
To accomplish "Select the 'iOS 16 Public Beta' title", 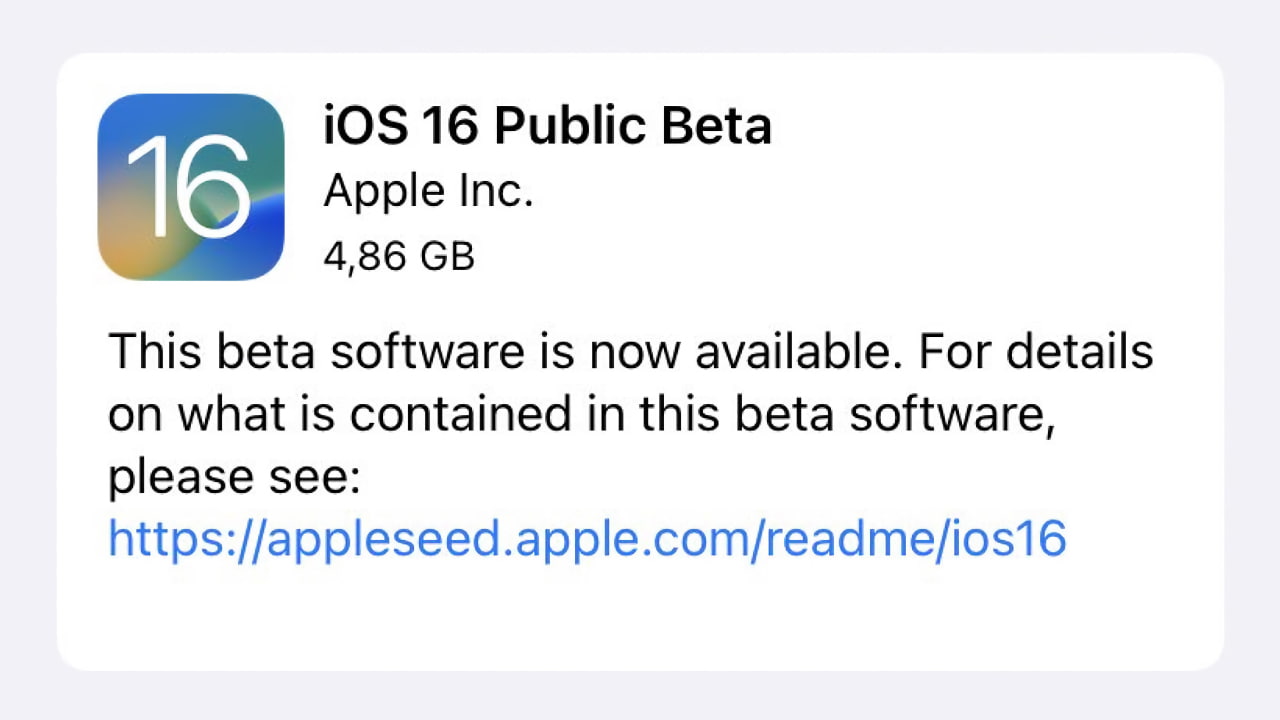I will coord(548,124).
